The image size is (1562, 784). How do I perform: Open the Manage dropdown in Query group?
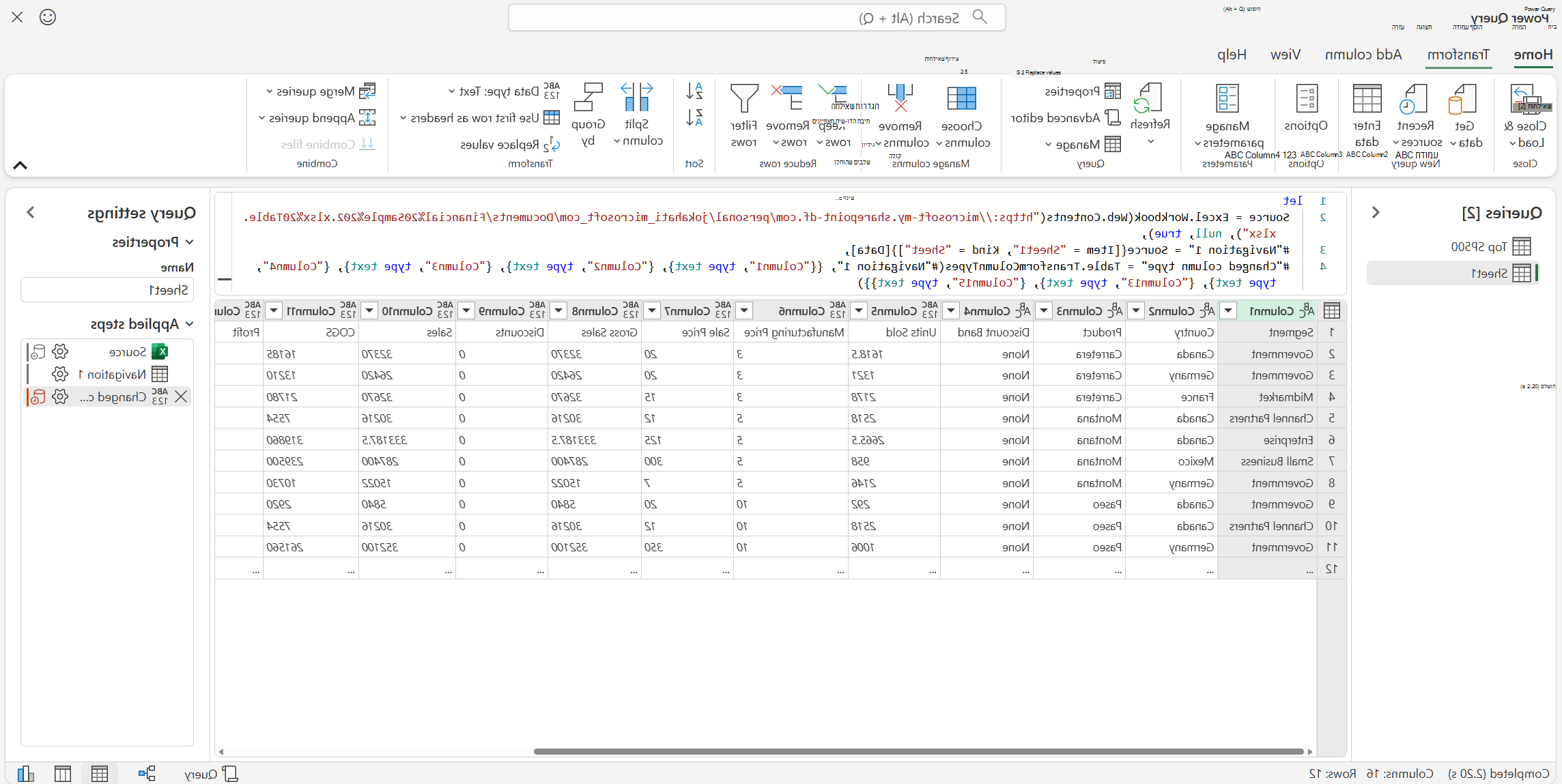coord(1083,145)
